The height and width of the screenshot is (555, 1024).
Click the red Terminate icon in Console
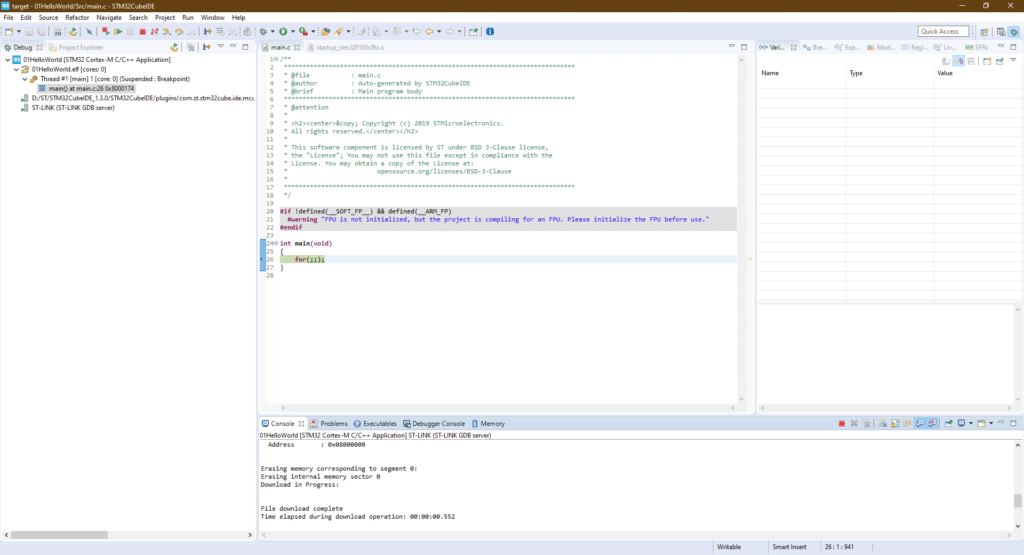[842, 424]
